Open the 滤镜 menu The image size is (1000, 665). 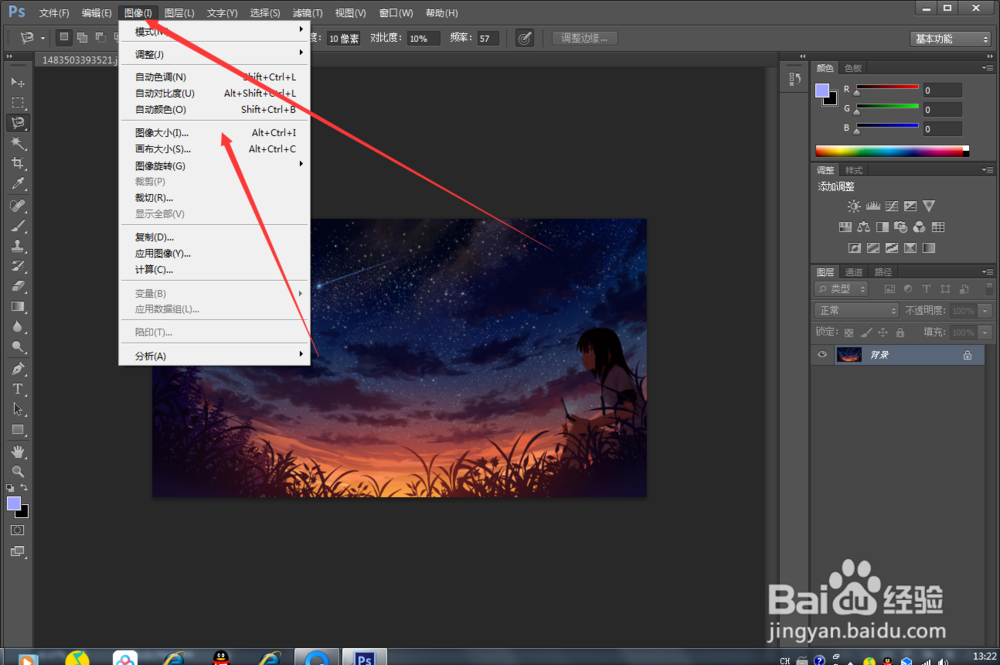(307, 13)
